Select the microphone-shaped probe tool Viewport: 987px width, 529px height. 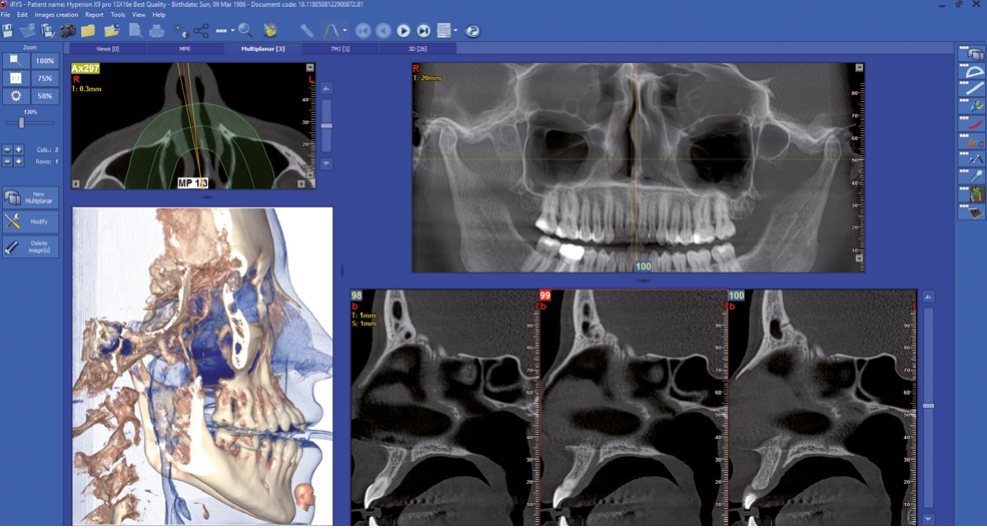pos(971,177)
